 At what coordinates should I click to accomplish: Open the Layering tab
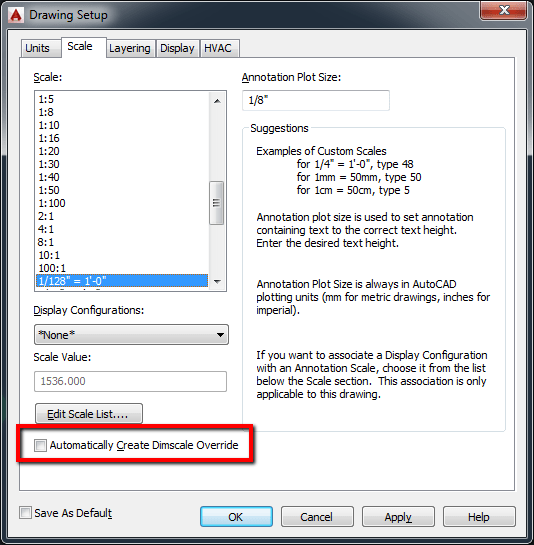(x=130, y=48)
